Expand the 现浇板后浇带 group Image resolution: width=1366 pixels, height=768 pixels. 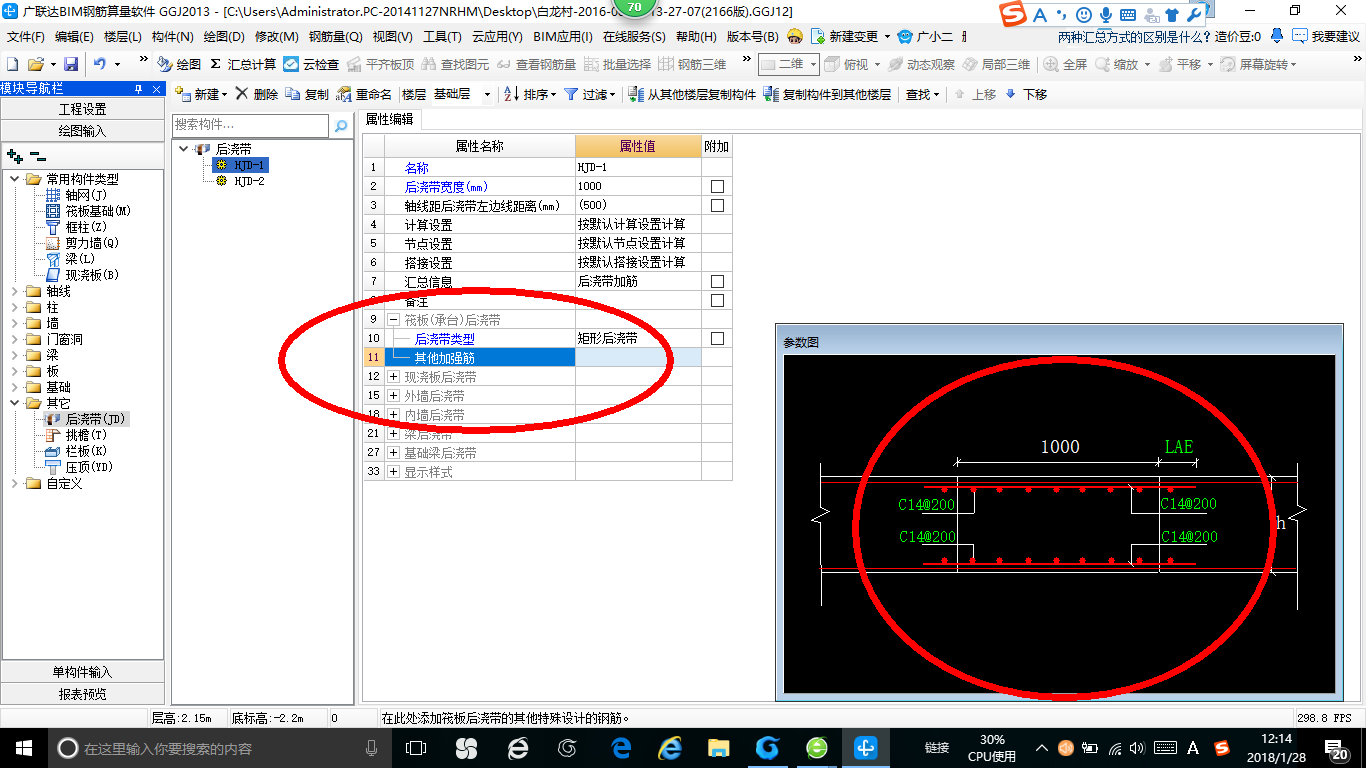point(393,377)
